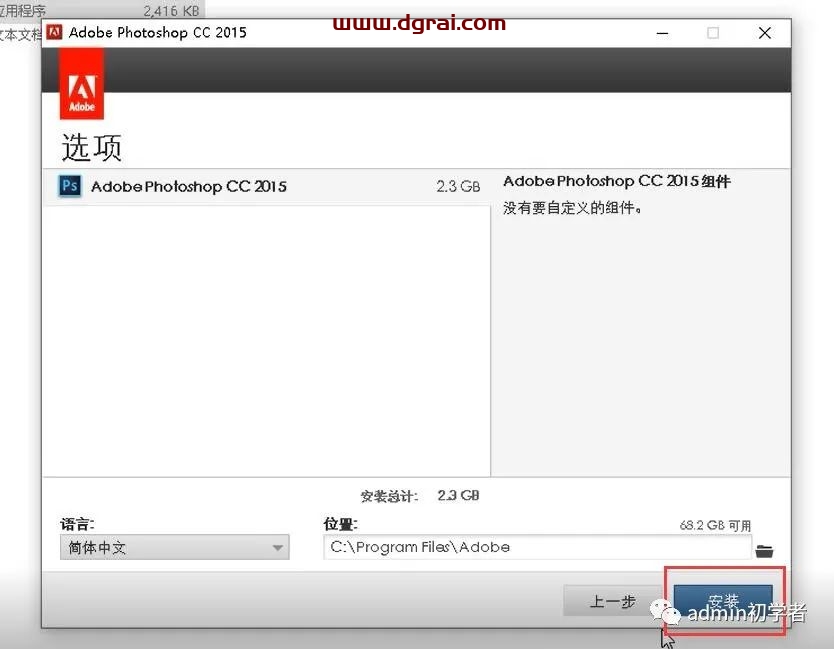The image size is (834, 649).
Task: Click the disabled maximize window button
Action: coord(713,33)
